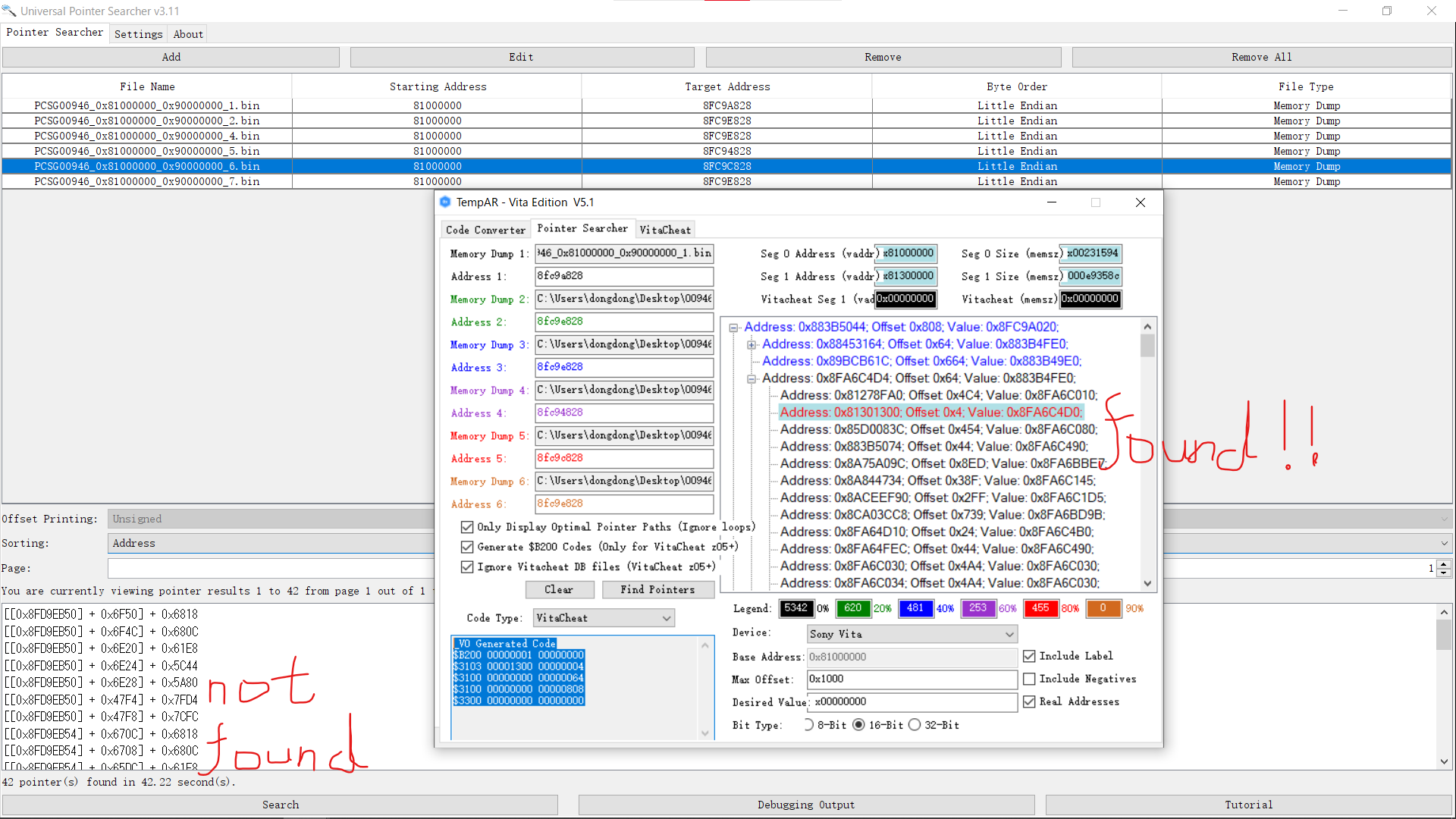Decrease the Page number with stepper down arrow
Image resolution: width=1456 pixels, height=819 pixels.
click(x=1444, y=573)
